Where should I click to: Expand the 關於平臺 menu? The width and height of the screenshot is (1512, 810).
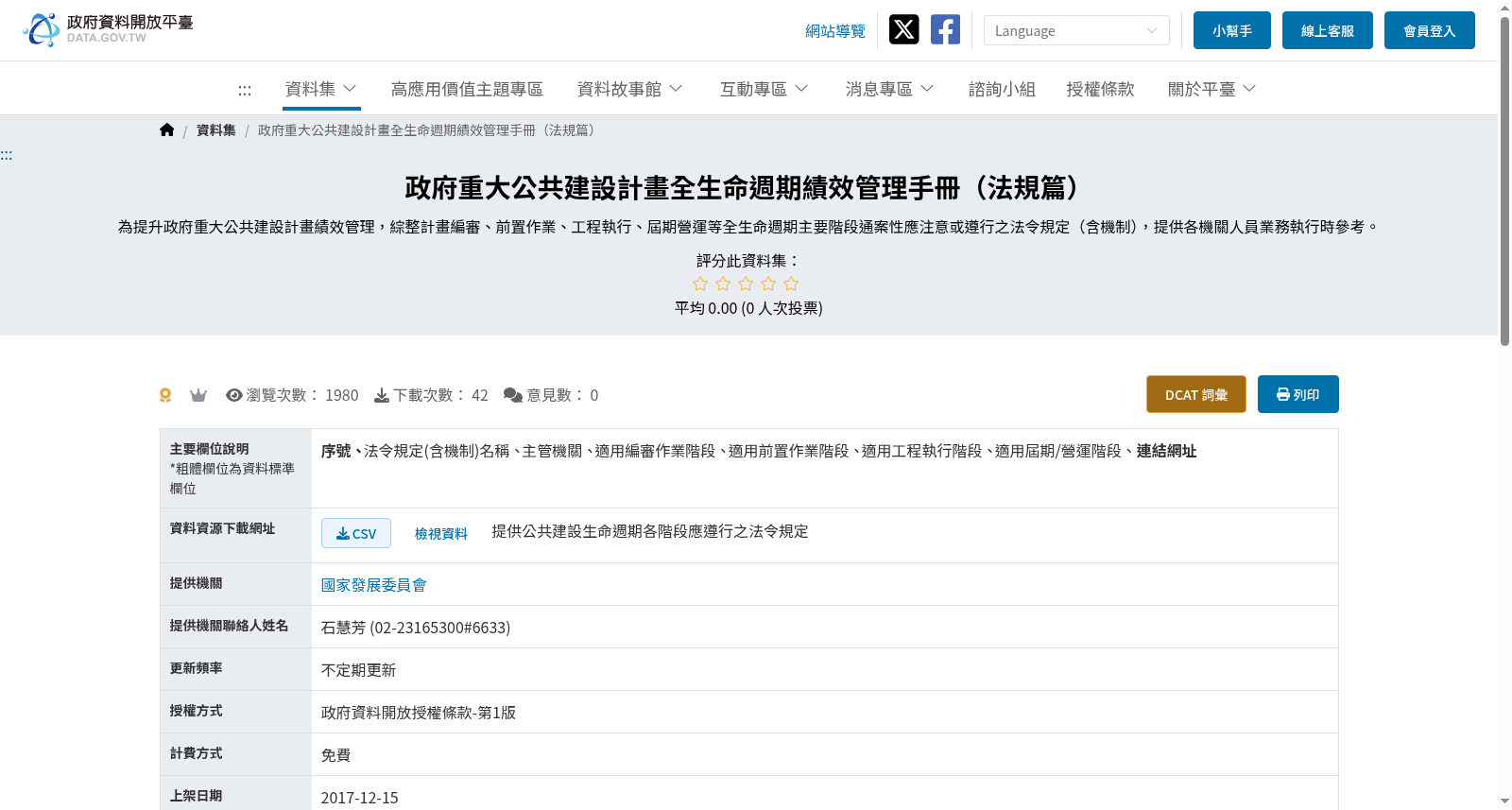(1211, 89)
